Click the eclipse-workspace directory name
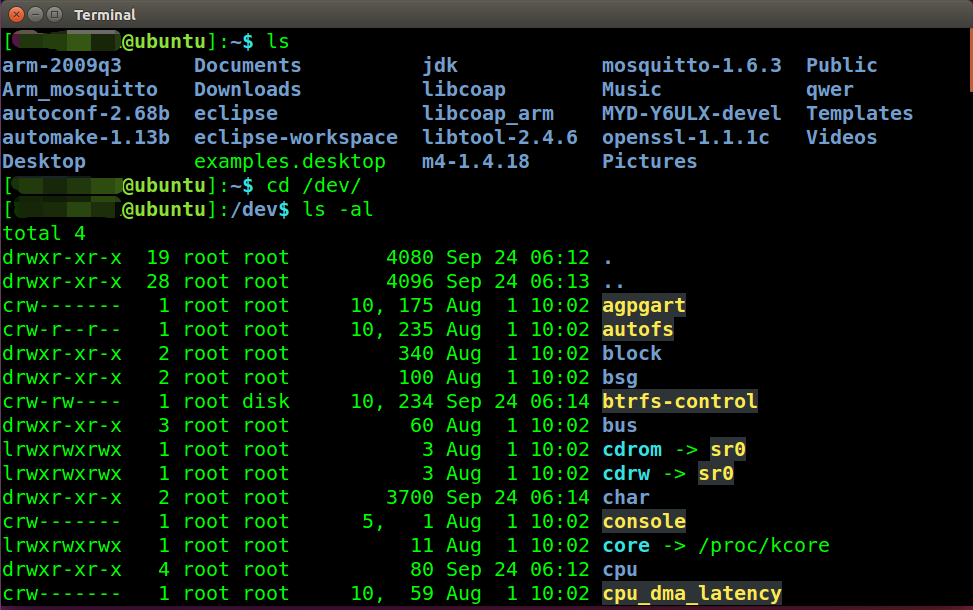This screenshot has width=973, height=610. coord(295,137)
